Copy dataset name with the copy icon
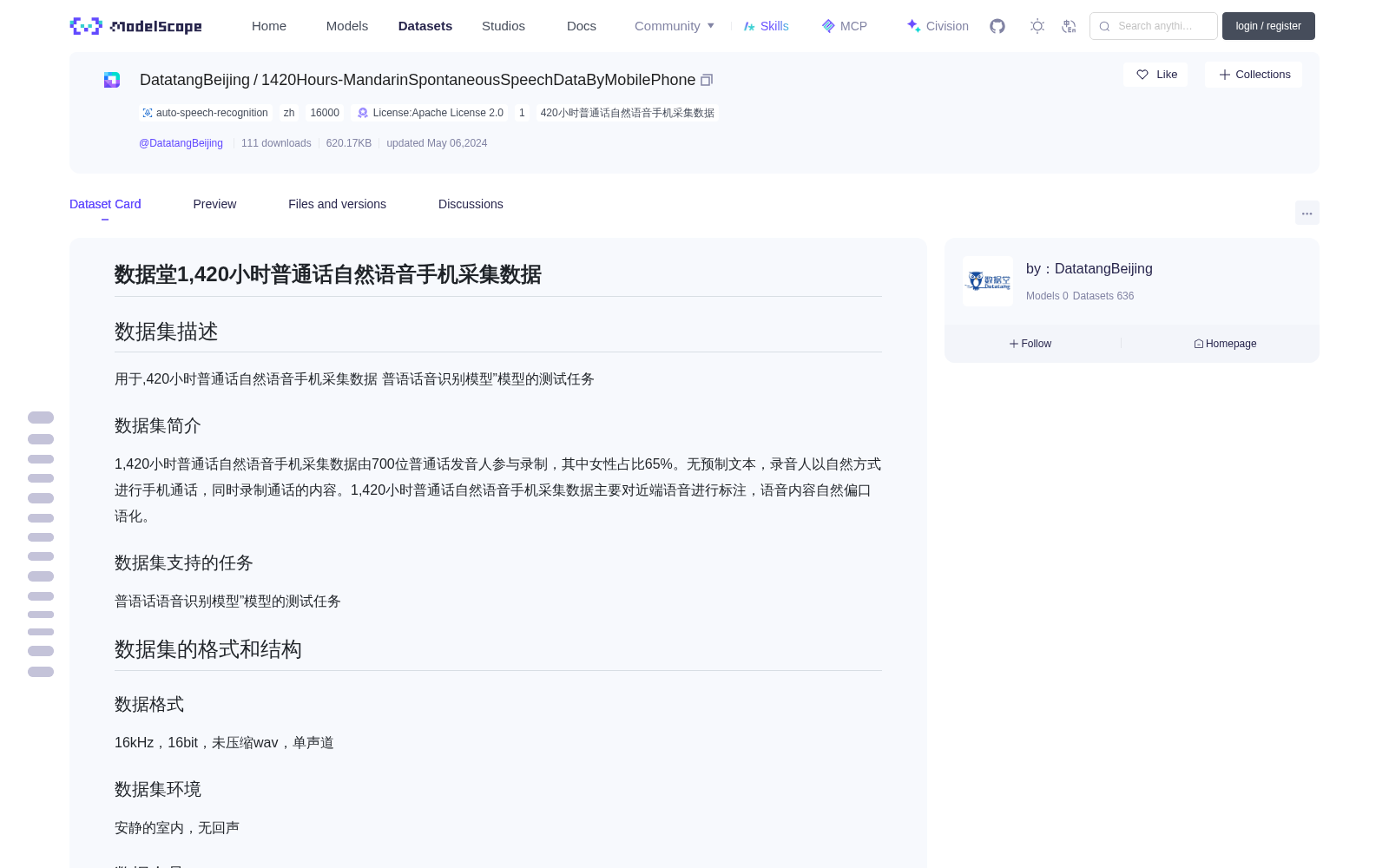Image resolution: width=1389 pixels, height=868 pixels. [x=707, y=80]
